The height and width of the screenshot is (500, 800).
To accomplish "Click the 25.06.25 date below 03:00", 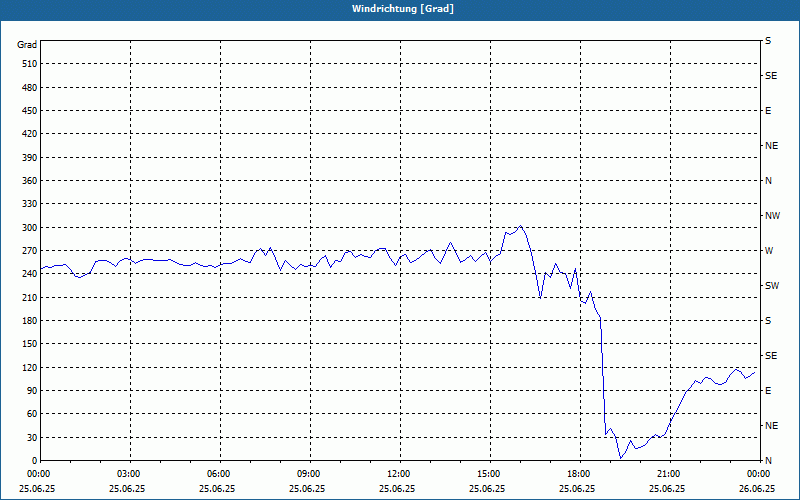I will click(x=127, y=489).
